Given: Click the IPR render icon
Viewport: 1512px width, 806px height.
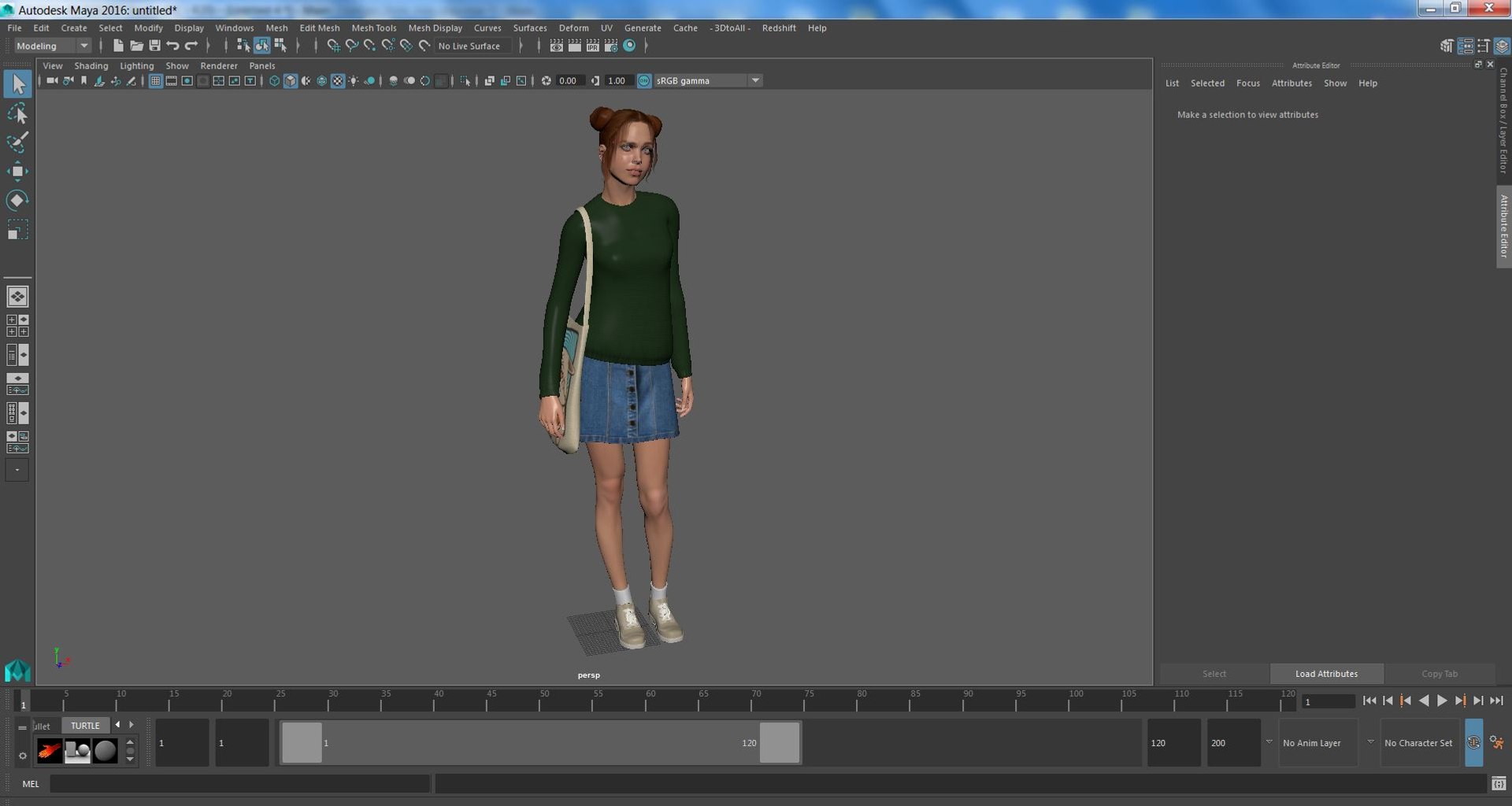Looking at the screenshot, I should click(x=593, y=46).
